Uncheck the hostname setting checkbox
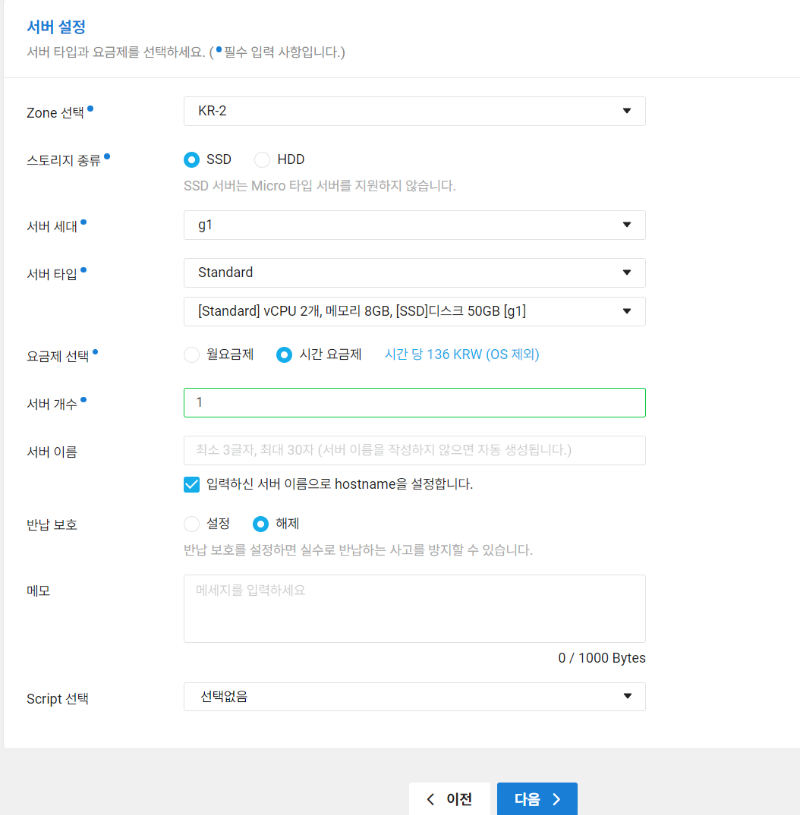 (x=191, y=486)
